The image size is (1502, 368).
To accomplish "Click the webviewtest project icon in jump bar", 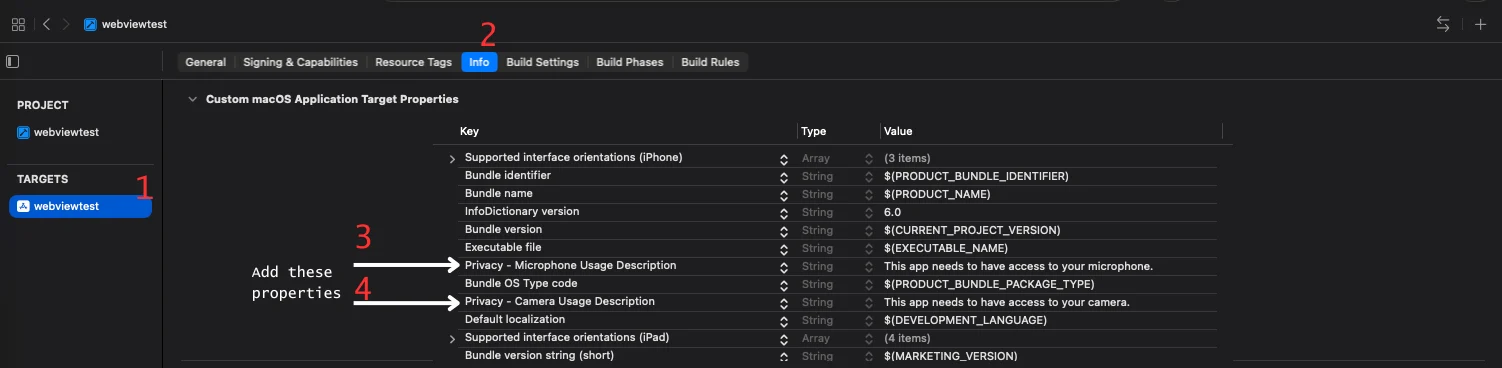I will pos(91,24).
